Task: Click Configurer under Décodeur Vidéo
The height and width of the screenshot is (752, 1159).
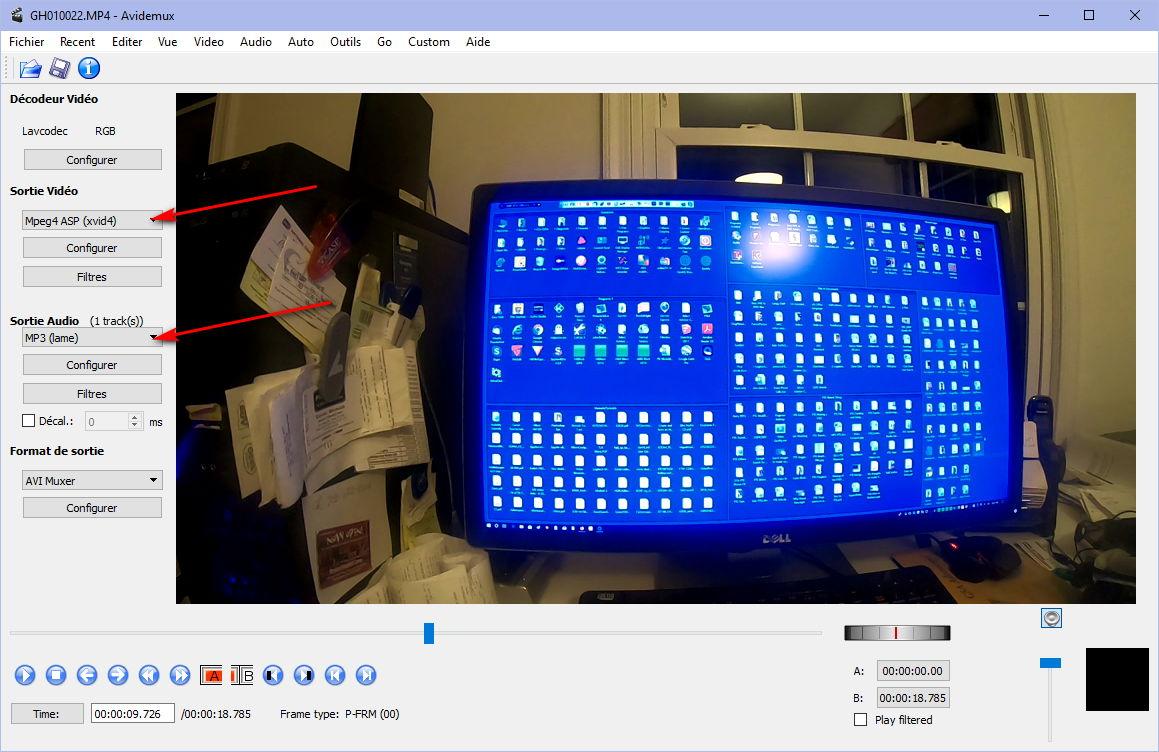Action: click(x=92, y=160)
